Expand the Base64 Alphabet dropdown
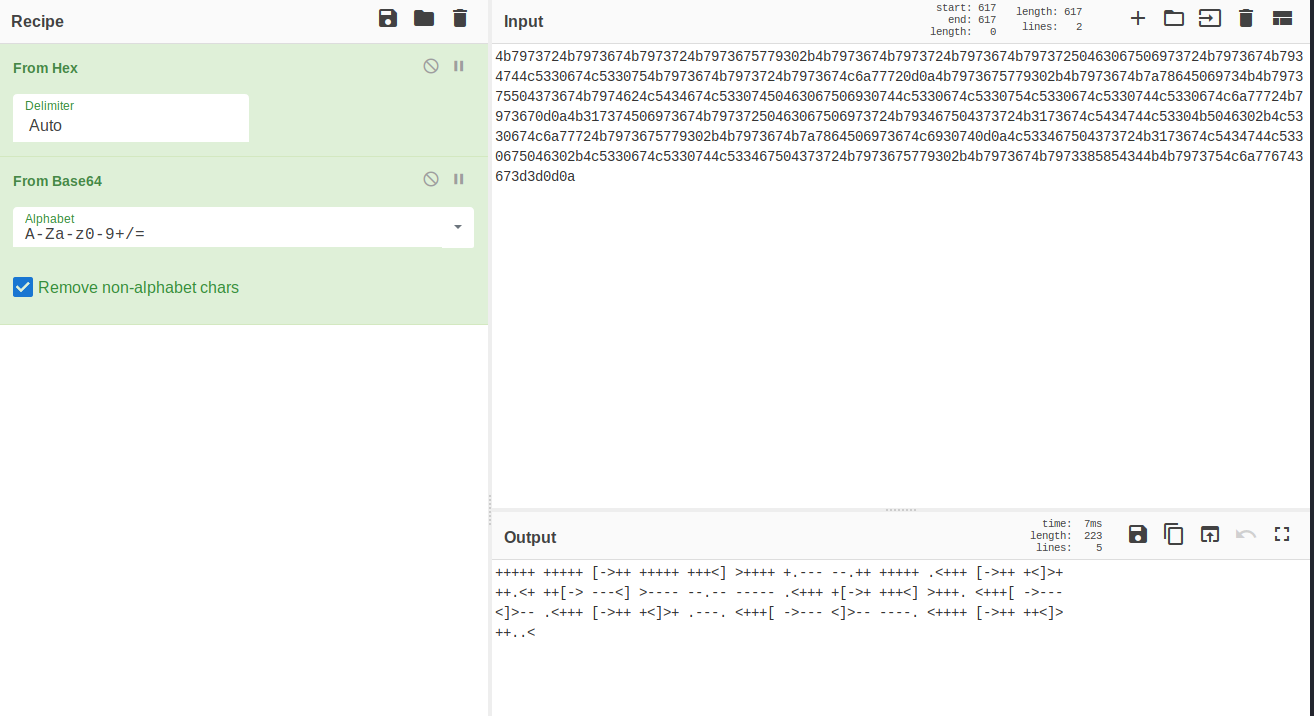1314x716 pixels. pos(457,227)
